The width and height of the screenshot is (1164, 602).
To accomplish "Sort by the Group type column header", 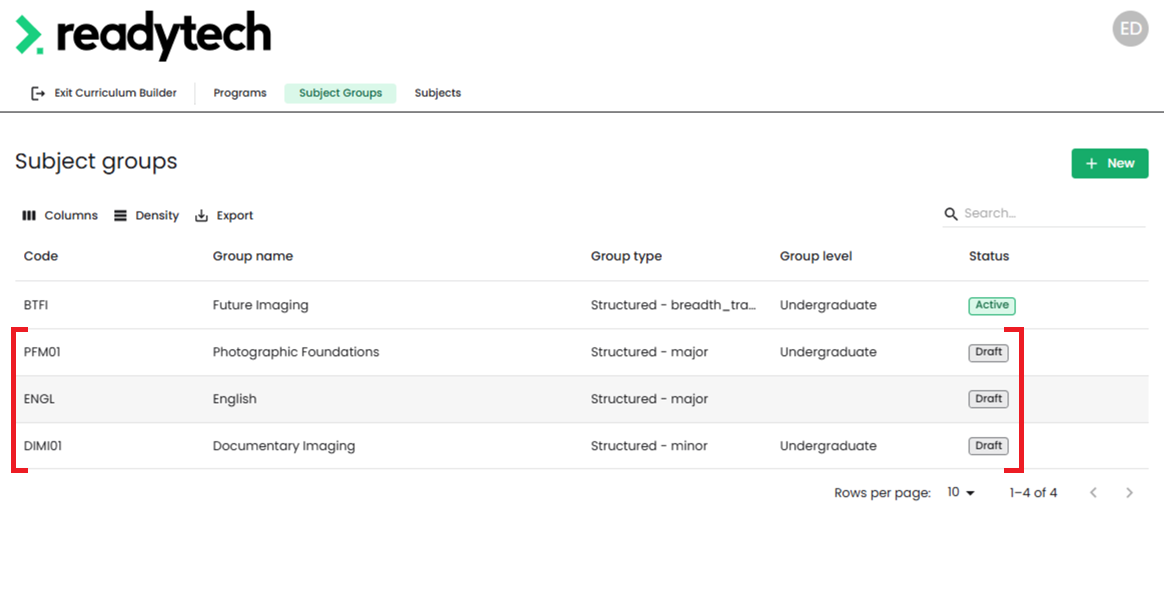I will [x=626, y=256].
